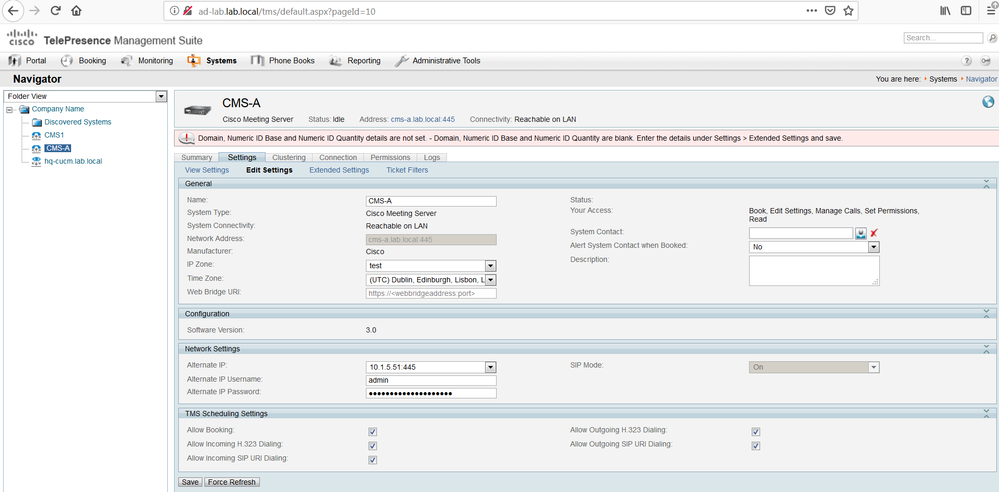
Task: Collapse the Configuration section
Action: tap(986, 314)
